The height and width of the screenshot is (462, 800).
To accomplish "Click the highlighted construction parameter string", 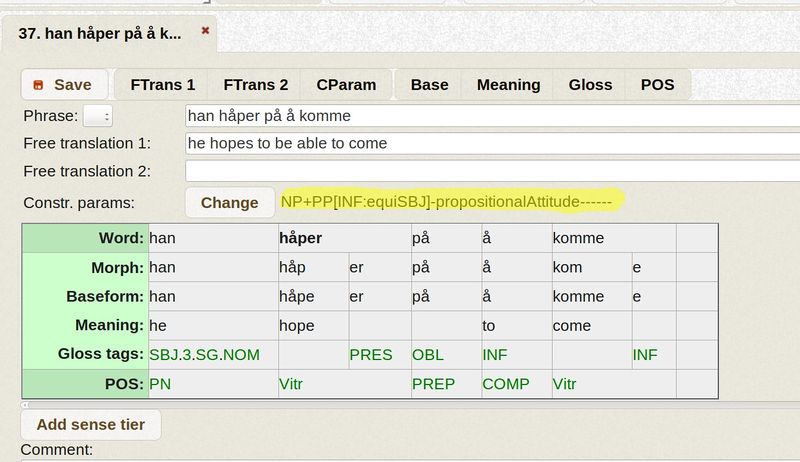I will [x=452, y=202].
